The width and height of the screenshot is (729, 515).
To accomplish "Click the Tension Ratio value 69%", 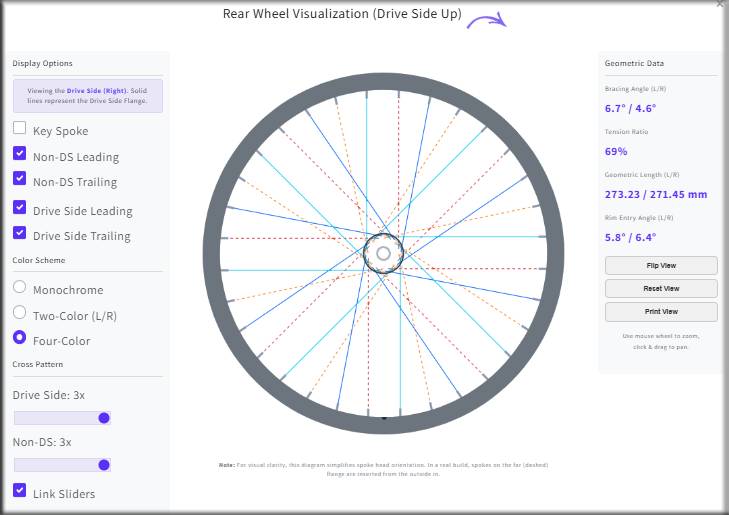I will point(616,151).
